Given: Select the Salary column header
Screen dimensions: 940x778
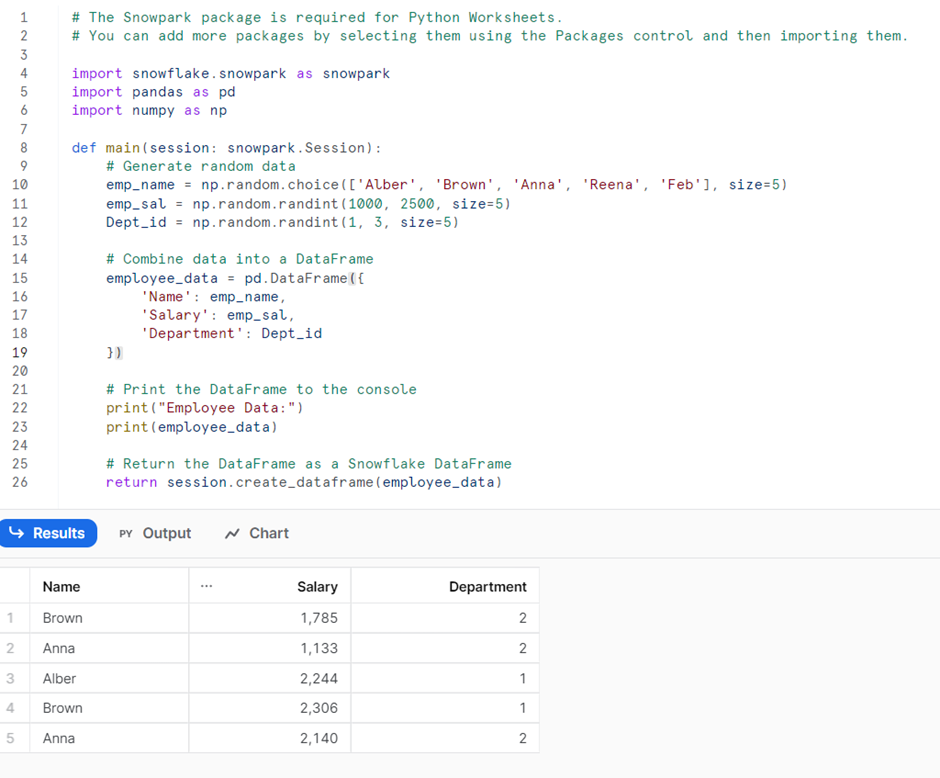Looking at the screenshot, I should pos(270,586).
